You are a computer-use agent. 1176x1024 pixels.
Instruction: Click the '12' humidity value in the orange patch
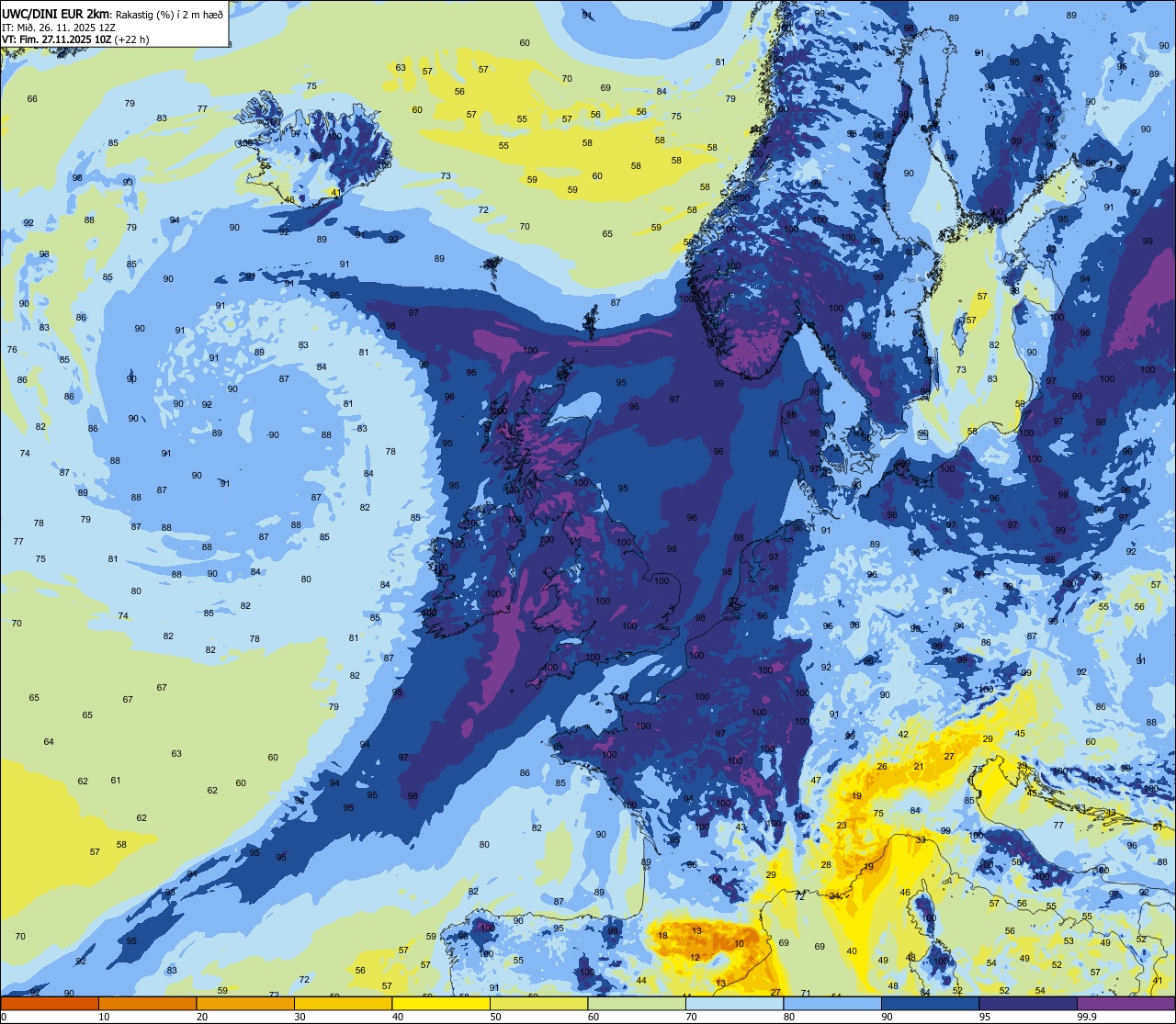(x=695, y=958)
